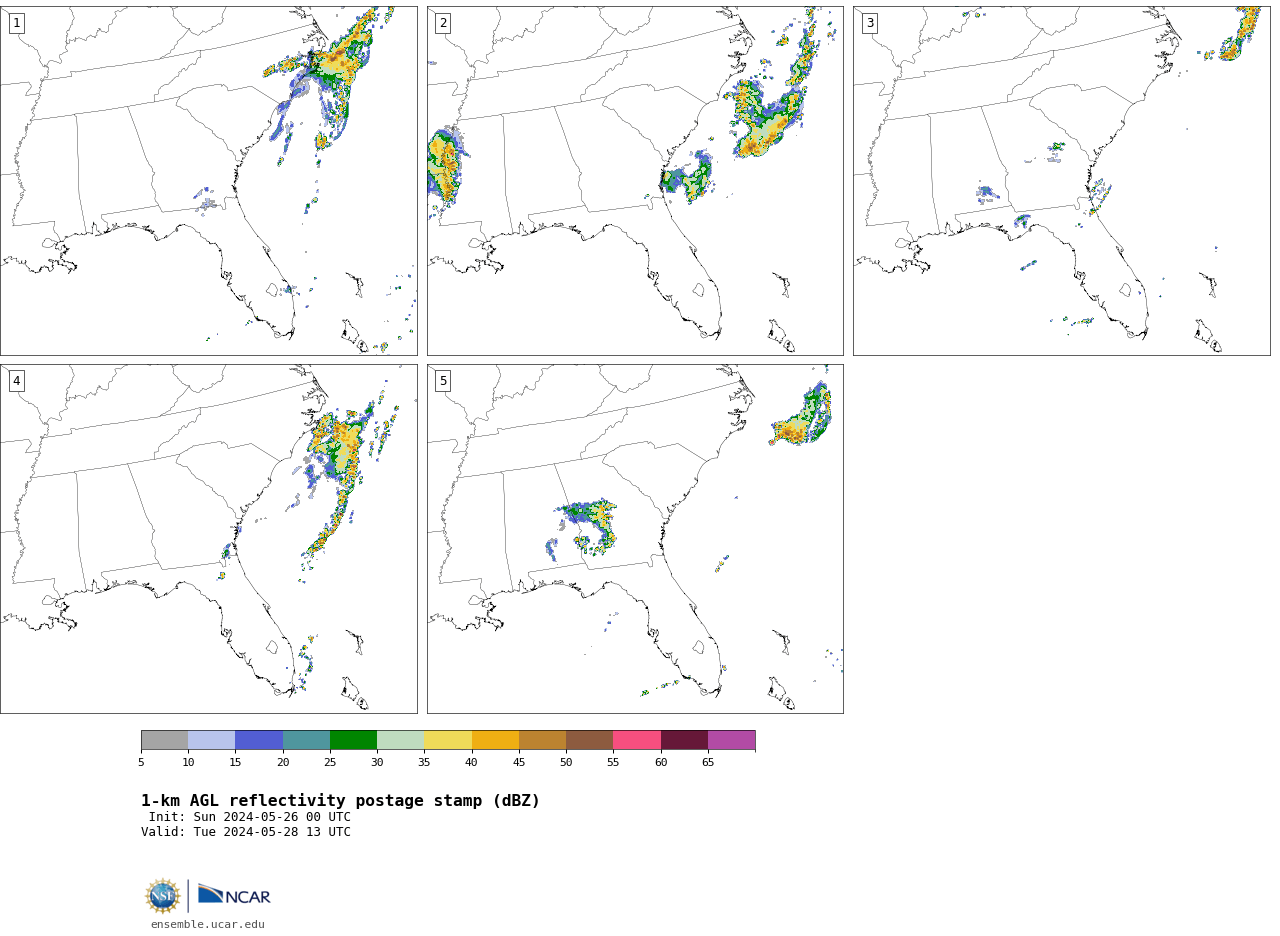The height and width of the screenshot is (936, 1280).
Task: Open ensemble member 2 reflectivity map
Action: click(635, 181)
